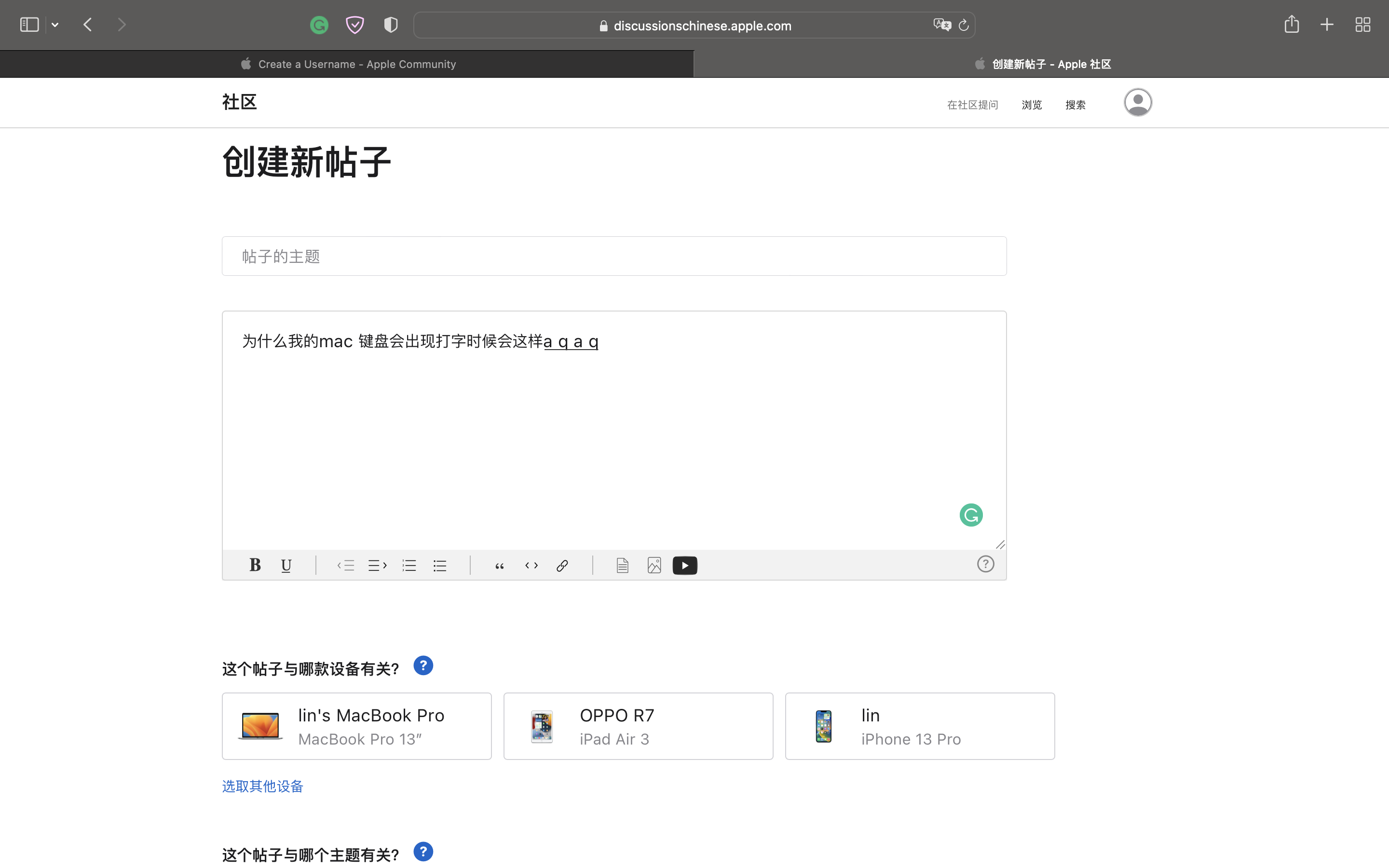Open the editor help icon
The height and width of the screenshot is (868, 1389).
pyautogui.click(x=985, y=564)
